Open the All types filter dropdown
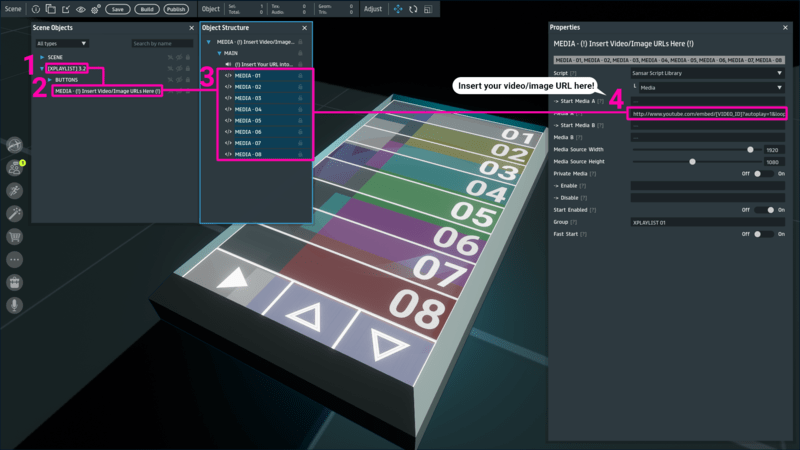Viewport: 800px width, 450px height. tap(61, 44)
